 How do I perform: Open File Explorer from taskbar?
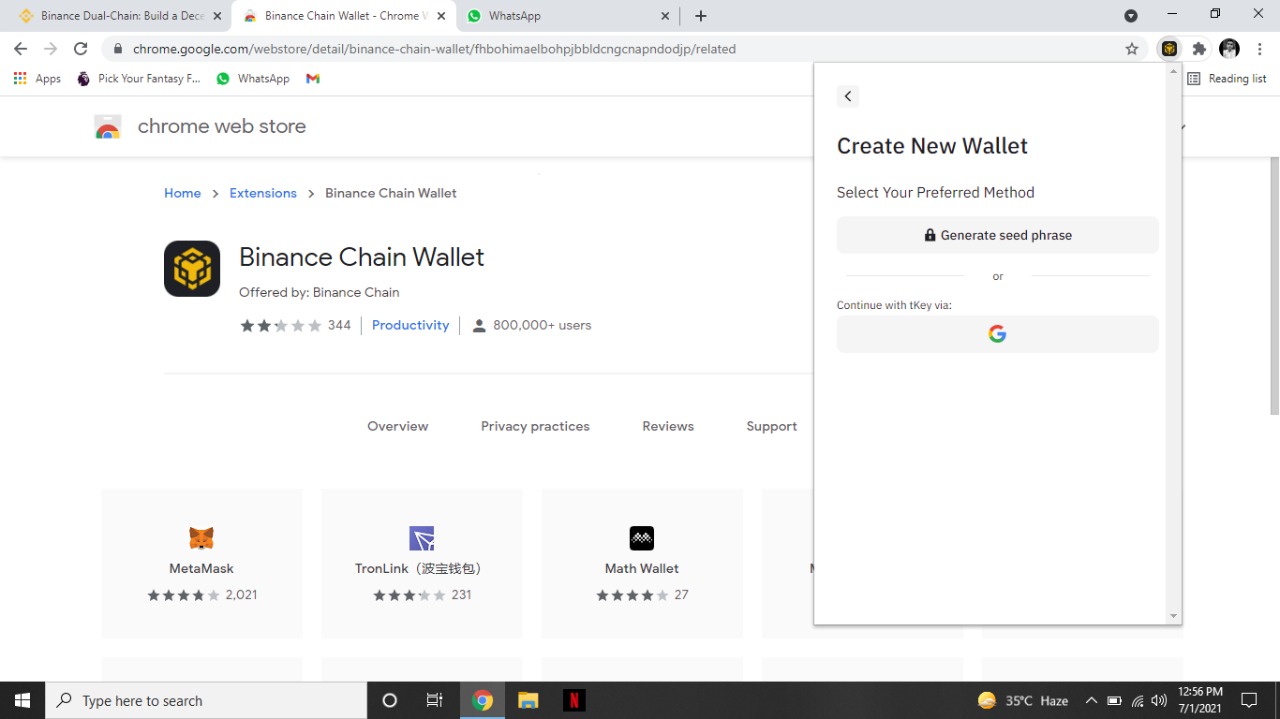coord(528,700)
